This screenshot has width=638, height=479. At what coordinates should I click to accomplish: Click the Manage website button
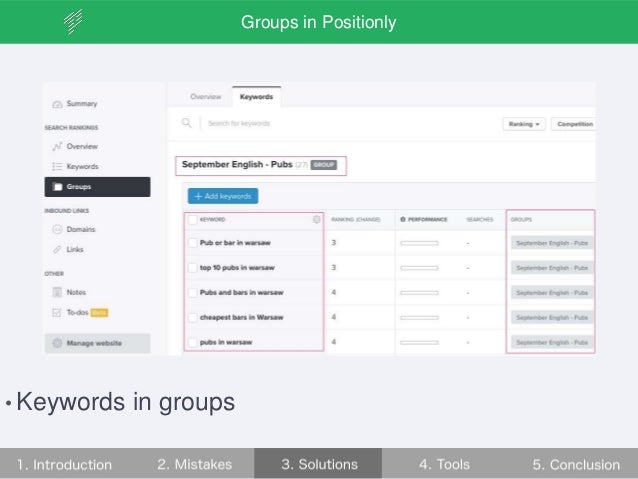[x=97, y=343]
